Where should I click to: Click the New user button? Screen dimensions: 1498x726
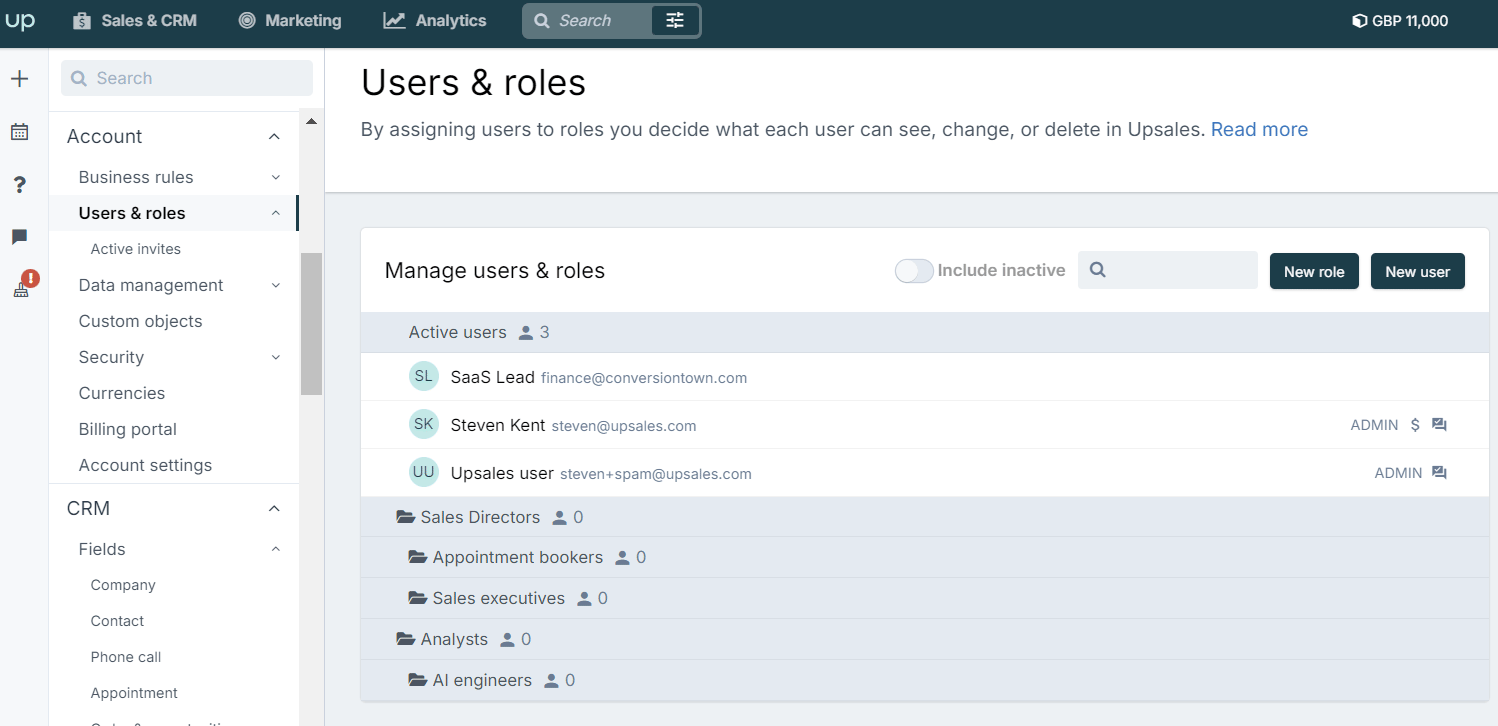[x=1418, y=271]
